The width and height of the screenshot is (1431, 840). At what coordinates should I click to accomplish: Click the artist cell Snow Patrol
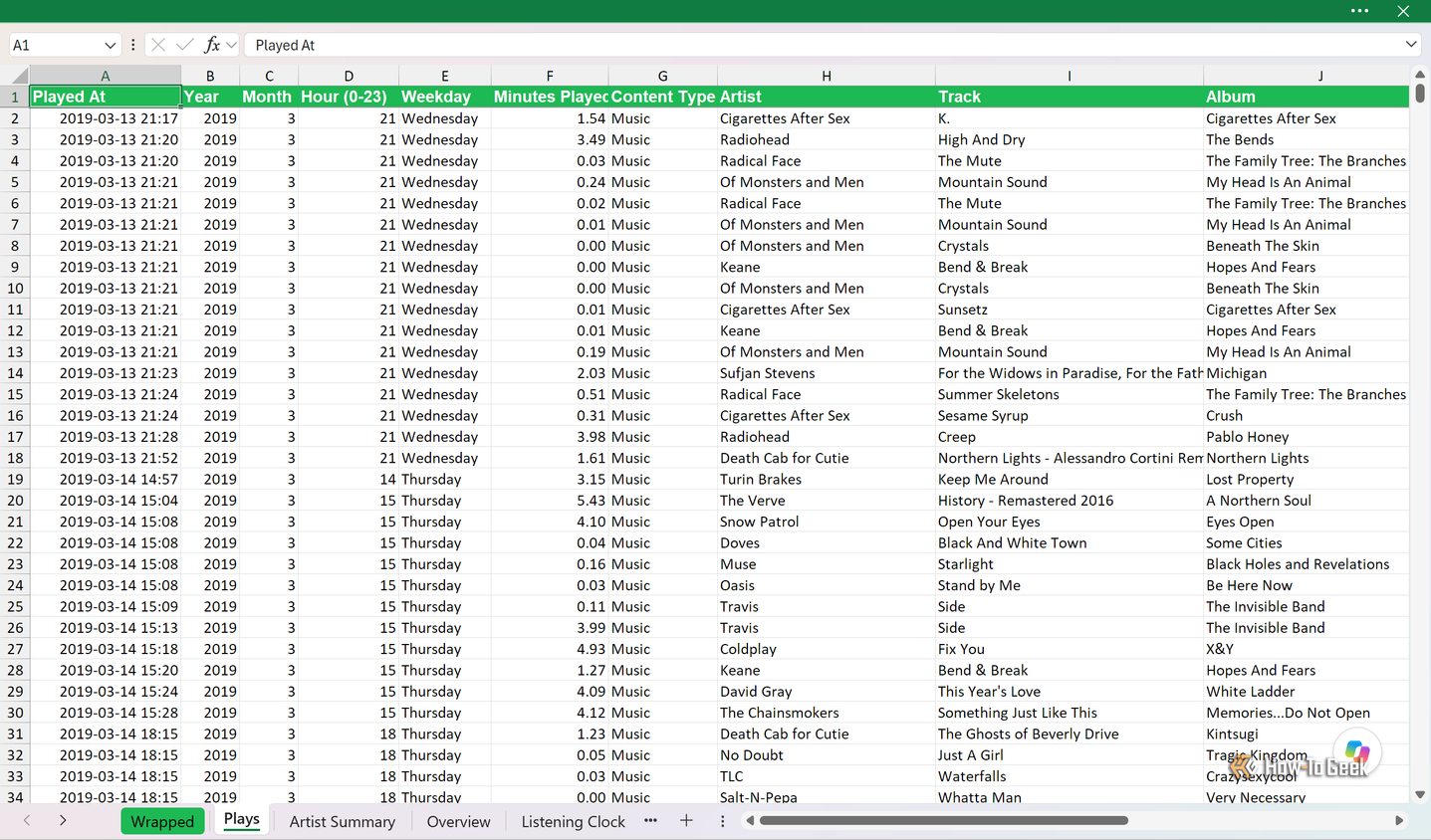827,522
